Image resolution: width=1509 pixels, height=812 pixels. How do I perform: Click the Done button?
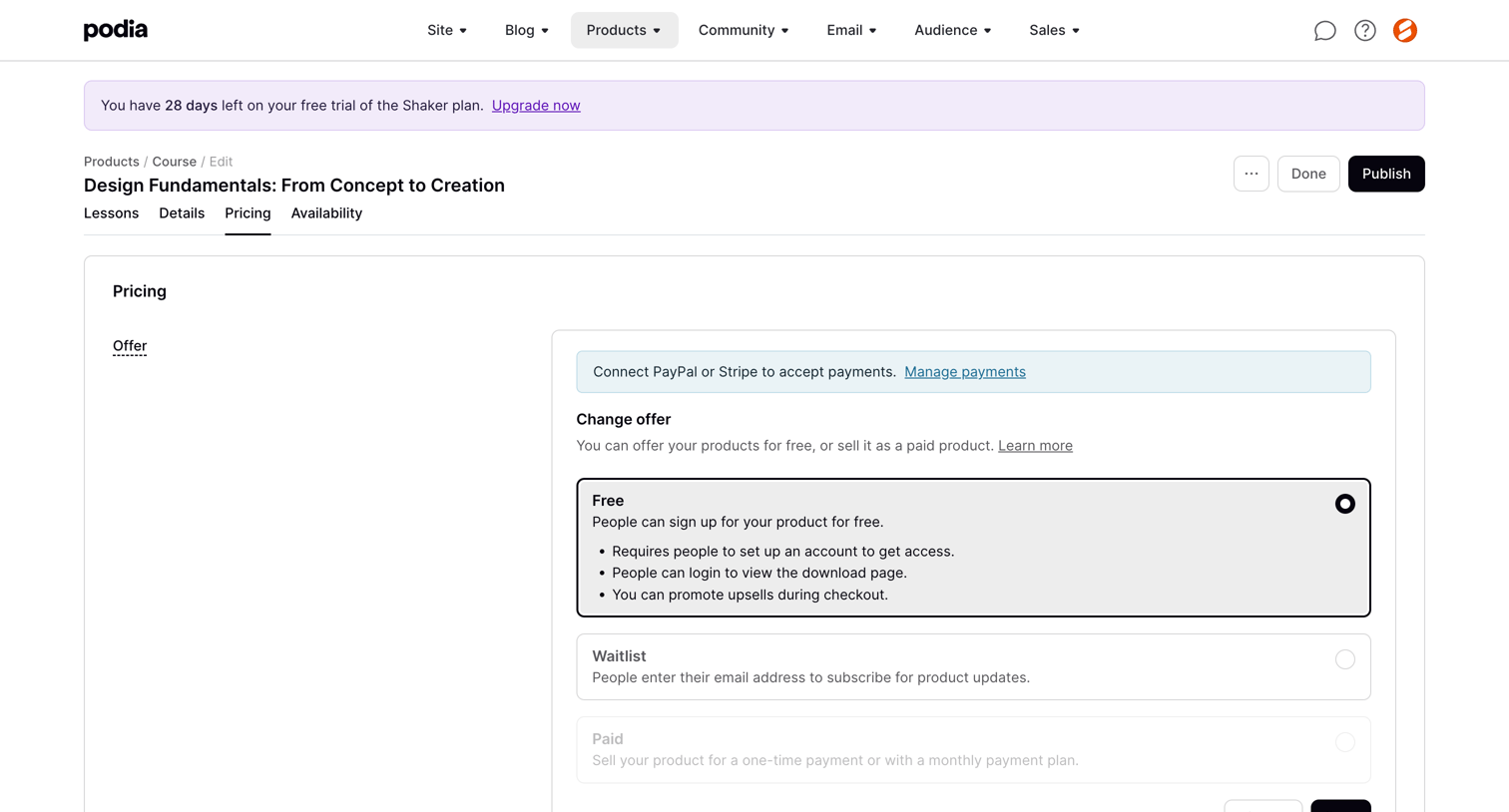(x=1308, y=174)
